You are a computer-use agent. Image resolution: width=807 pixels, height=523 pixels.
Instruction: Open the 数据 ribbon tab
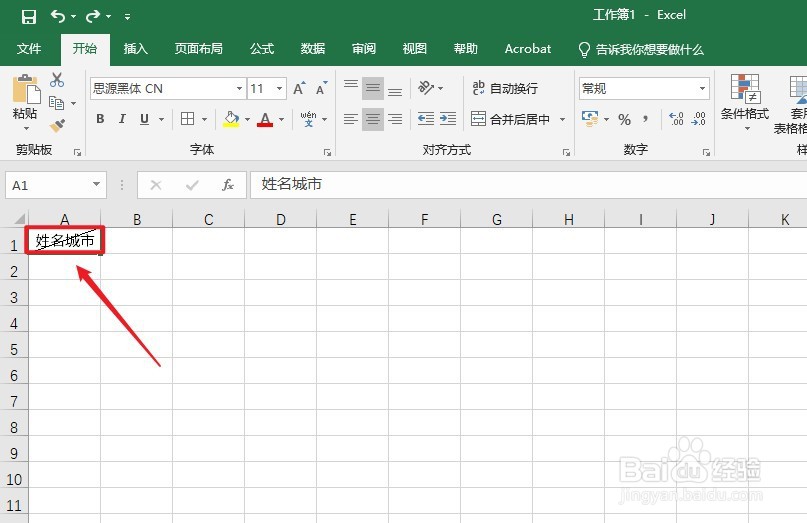click(x=313, y=49)
